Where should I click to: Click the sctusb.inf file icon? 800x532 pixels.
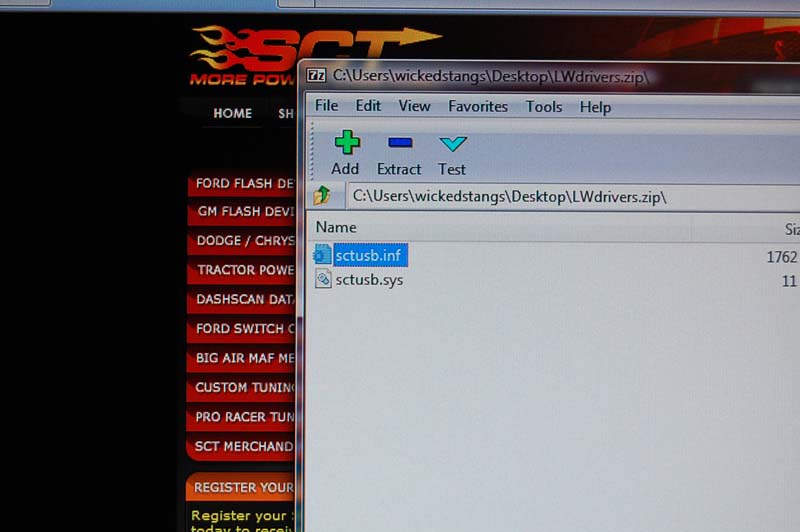(x=322, y=255)
